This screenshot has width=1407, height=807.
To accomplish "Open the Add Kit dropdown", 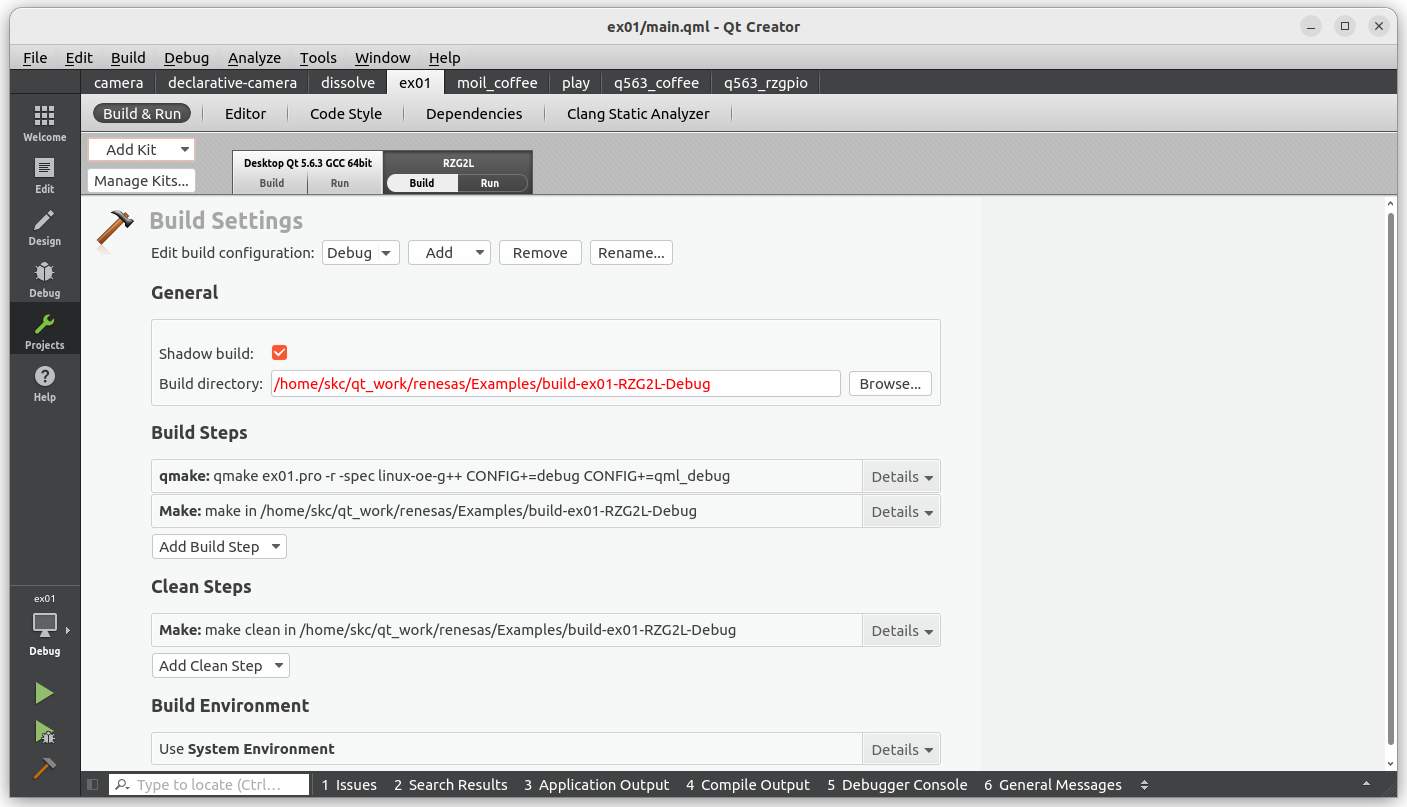I will pyautogui.click(x=140, y=149).
